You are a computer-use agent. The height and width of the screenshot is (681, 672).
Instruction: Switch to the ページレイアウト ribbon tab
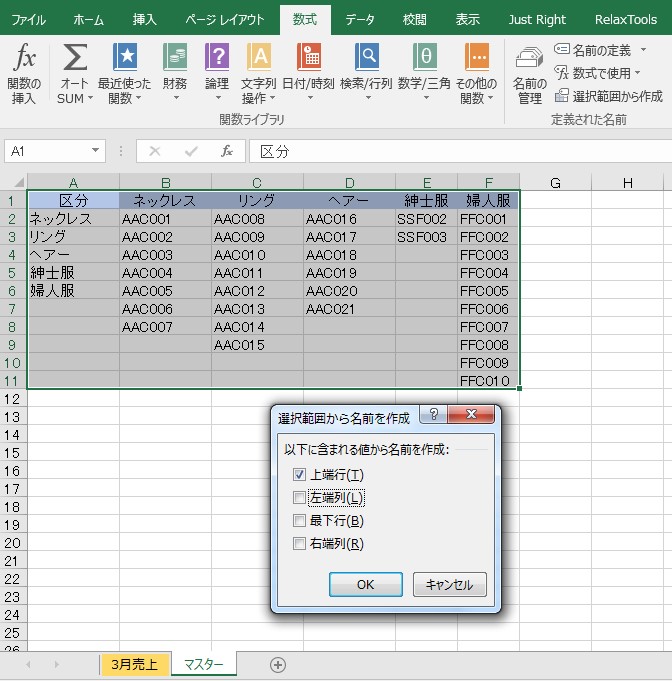pyautogui.click(x=225, y=20)
